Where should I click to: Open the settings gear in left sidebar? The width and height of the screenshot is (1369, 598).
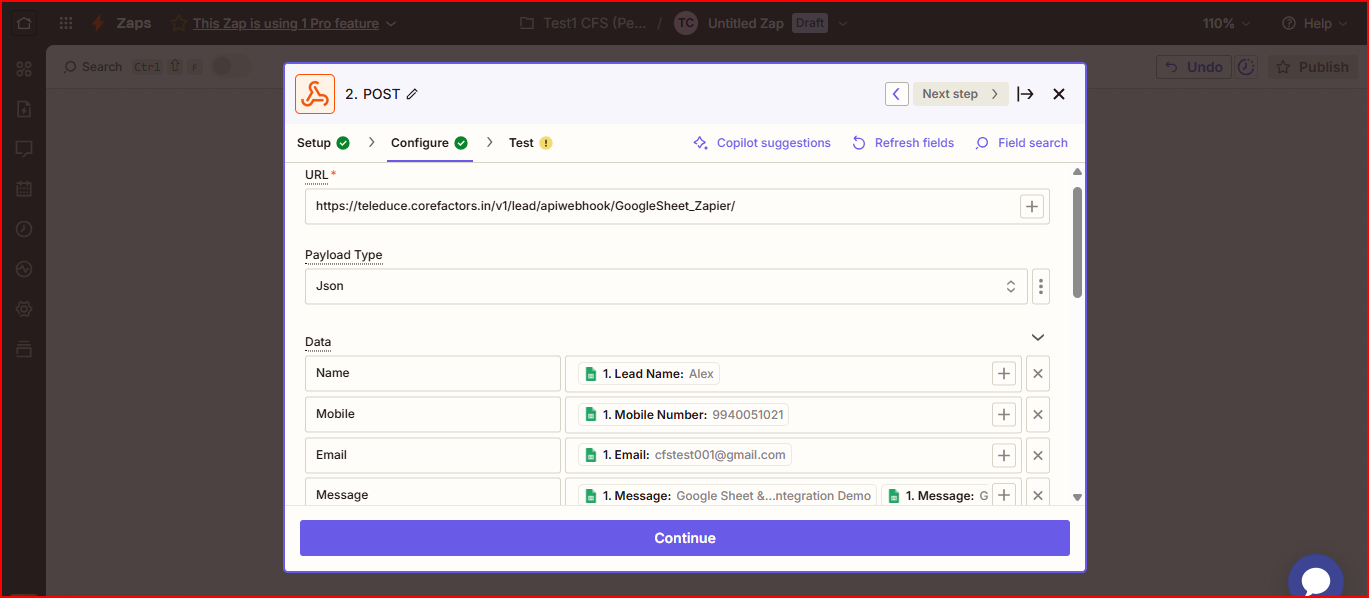click(24, 309)
